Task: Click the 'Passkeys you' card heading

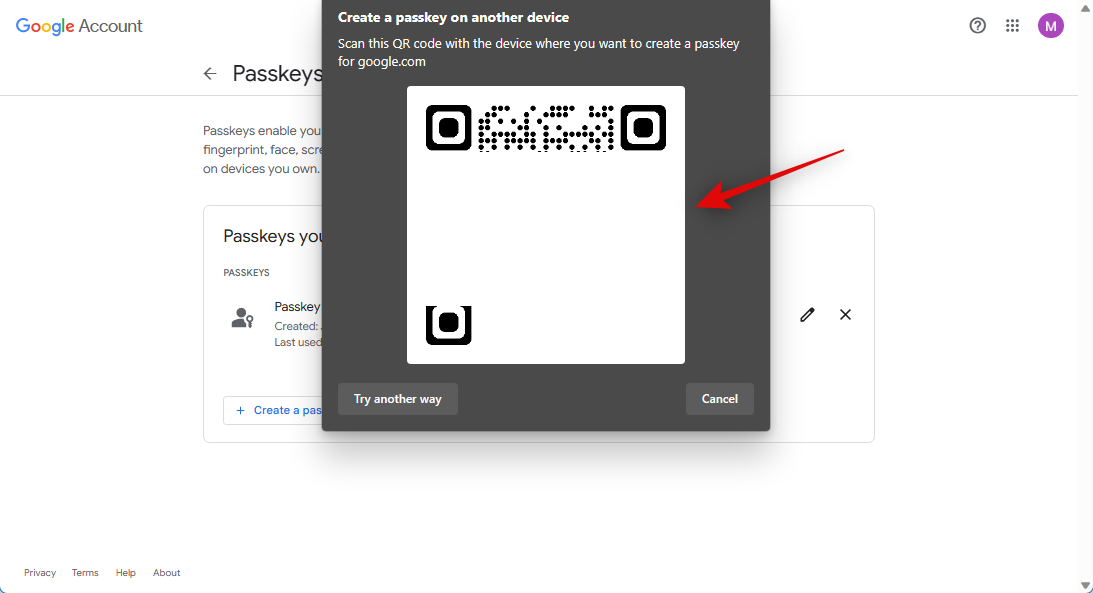Action: coord(273,237)
